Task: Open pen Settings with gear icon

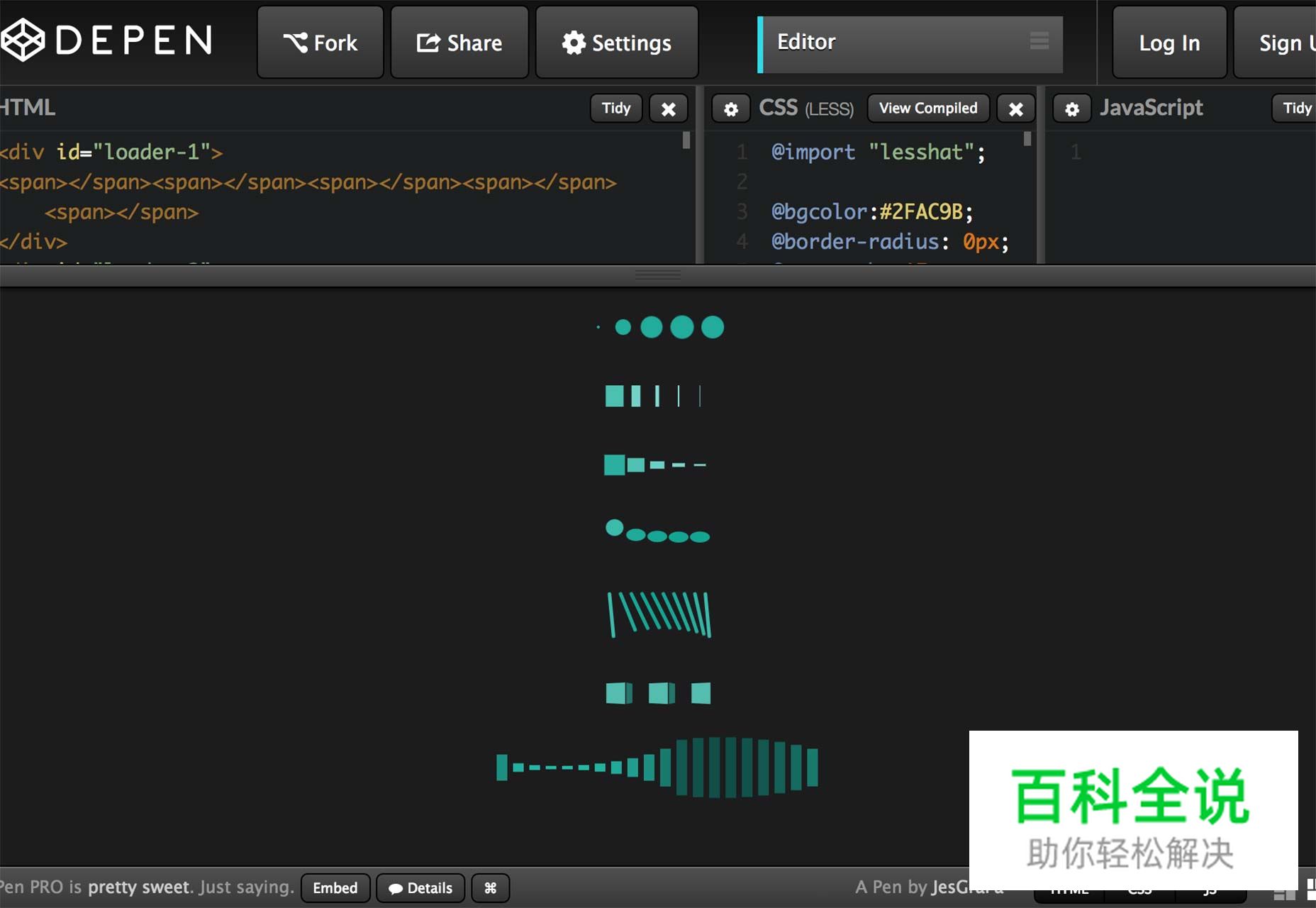Action: (x=617, y=43)
